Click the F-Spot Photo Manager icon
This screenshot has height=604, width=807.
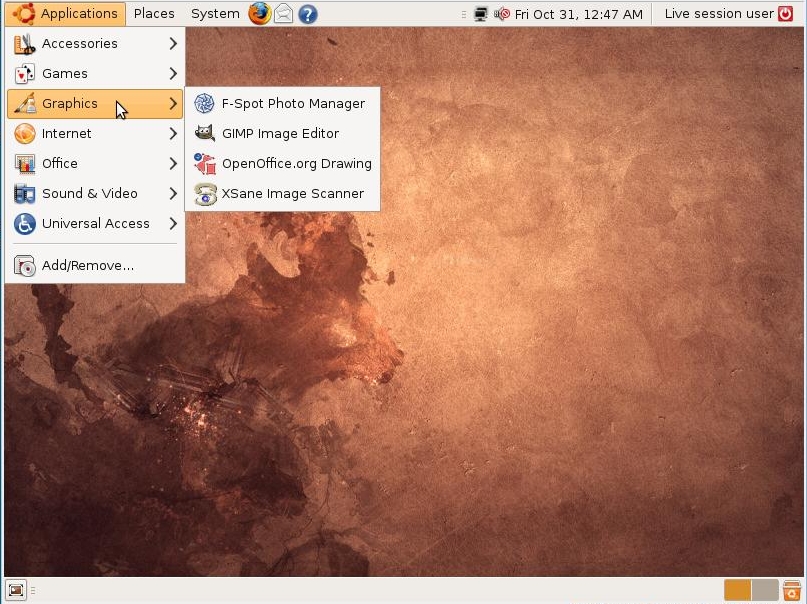tap(204, 103)
